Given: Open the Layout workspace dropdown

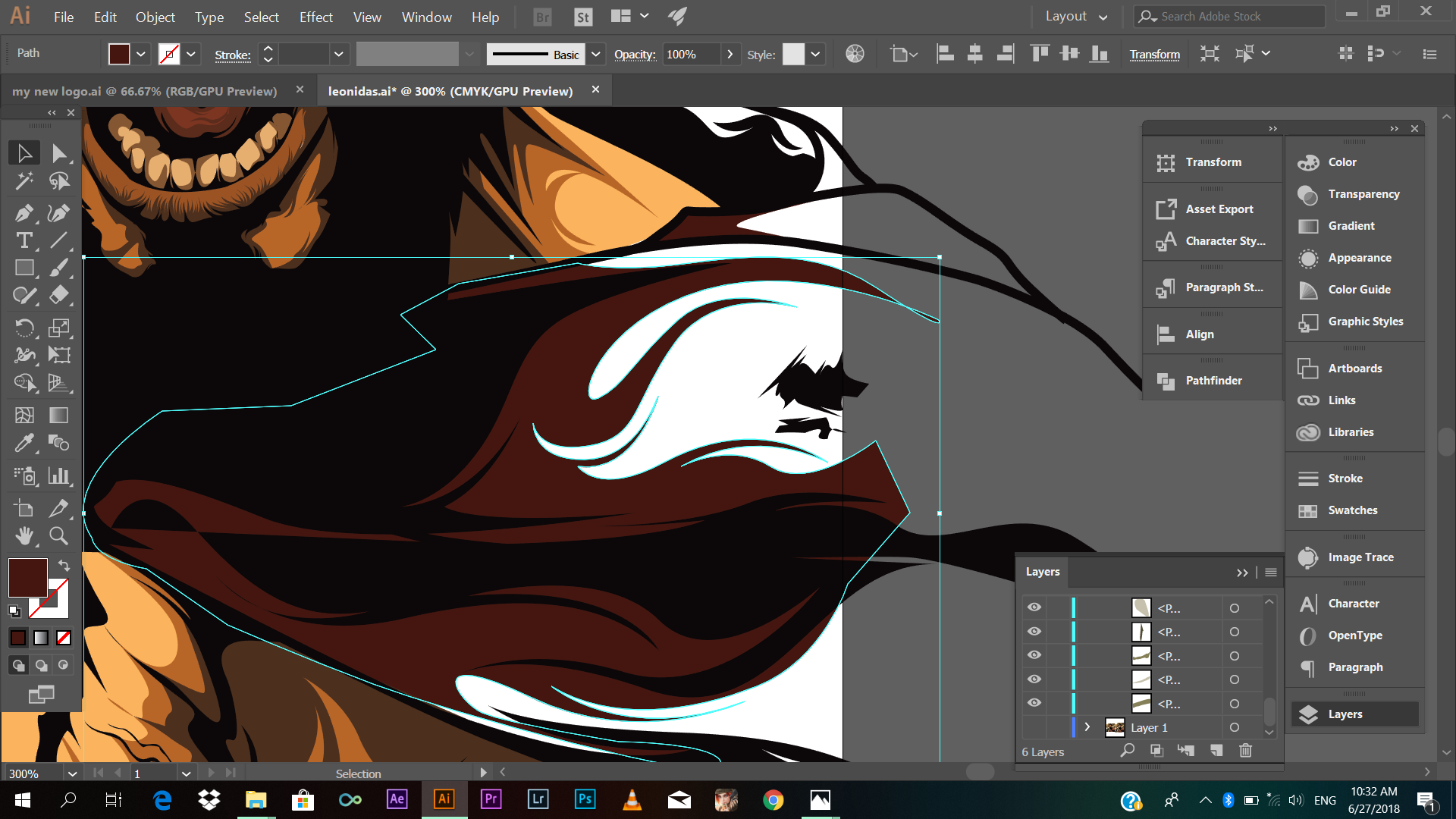Looking at the screenshot, I should click(x=1075, y=17).
